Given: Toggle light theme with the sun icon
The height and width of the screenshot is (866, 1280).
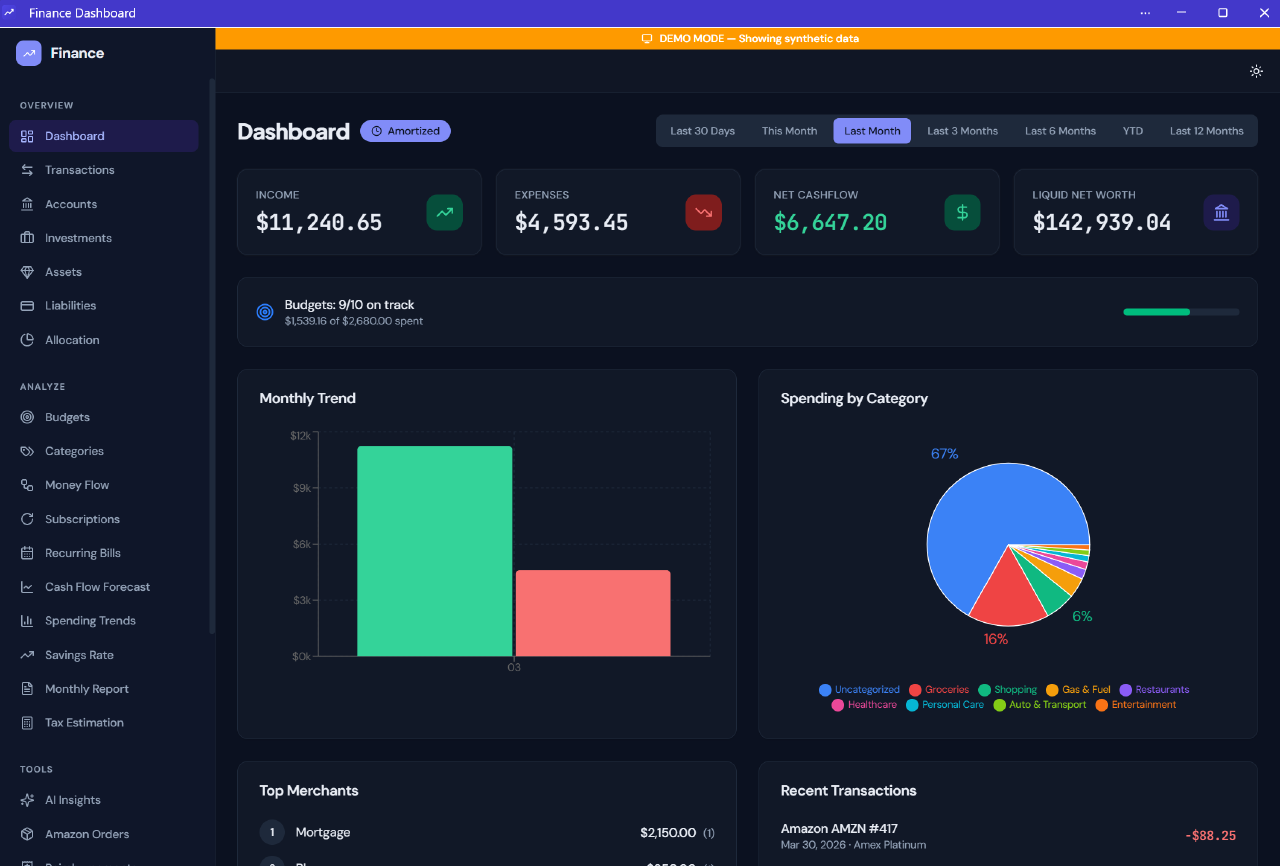Looking at the screenshot, I should [1256, 71].
